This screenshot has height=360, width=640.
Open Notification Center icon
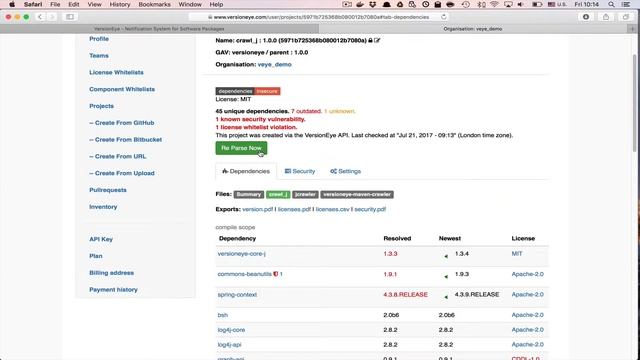click(626, 4)
